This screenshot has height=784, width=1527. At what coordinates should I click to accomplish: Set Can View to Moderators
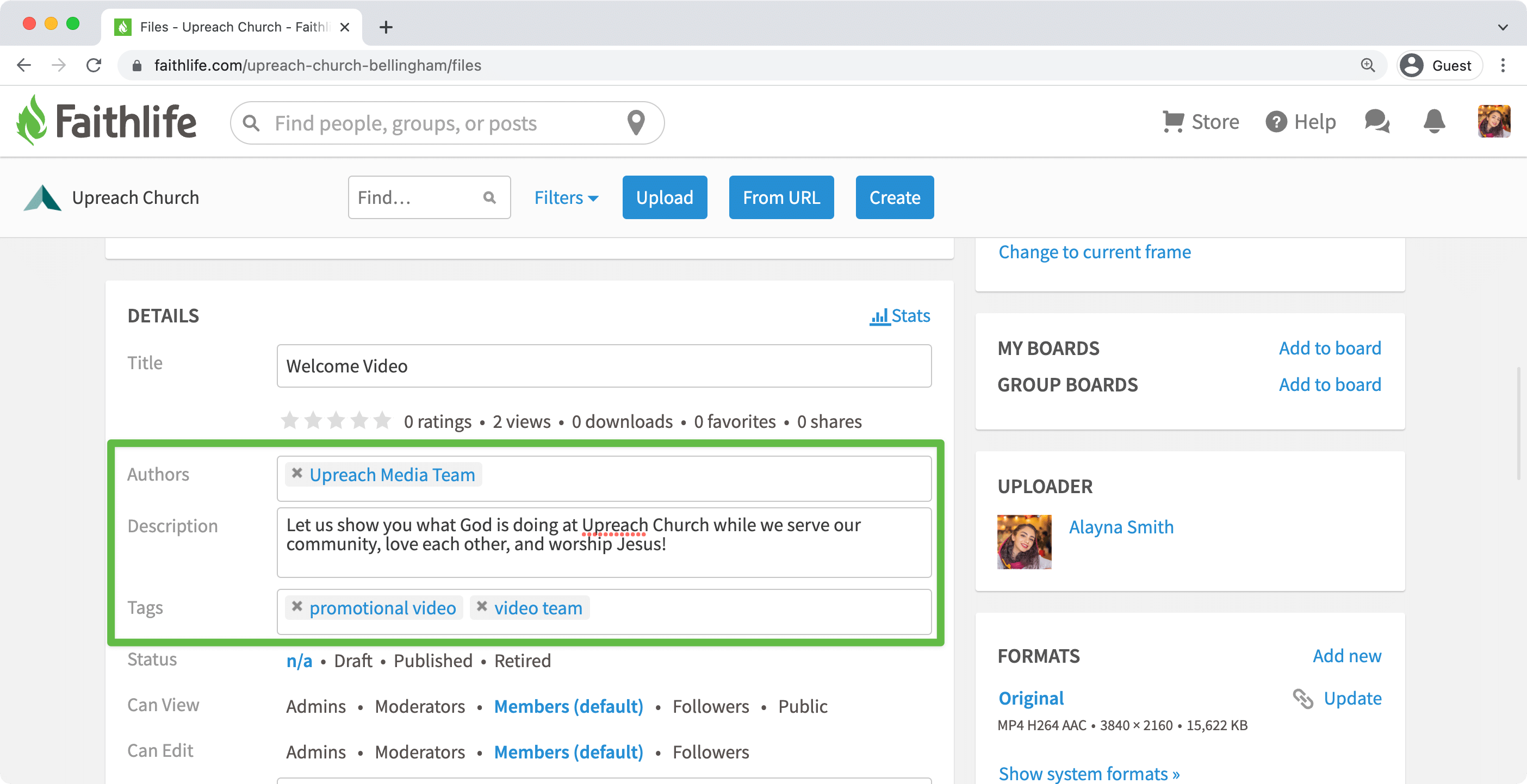420,706
